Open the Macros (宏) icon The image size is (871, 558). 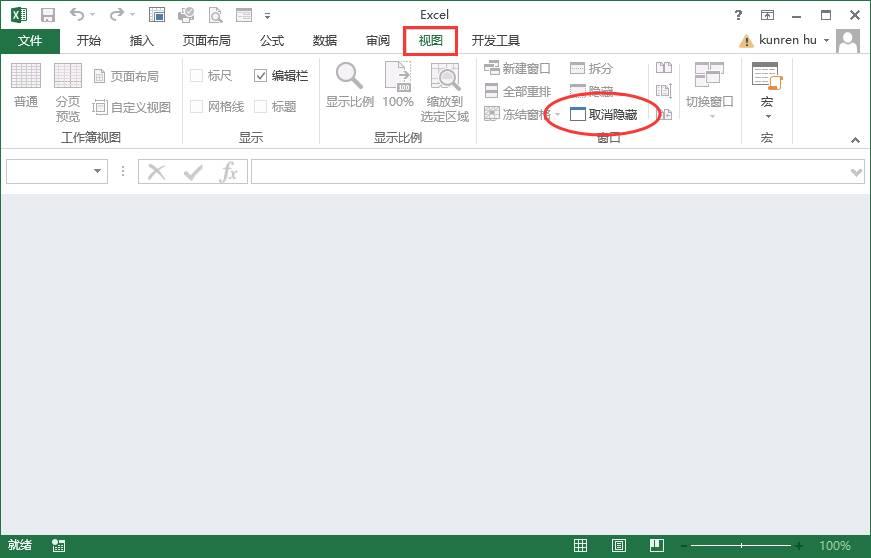click(766, 78)
